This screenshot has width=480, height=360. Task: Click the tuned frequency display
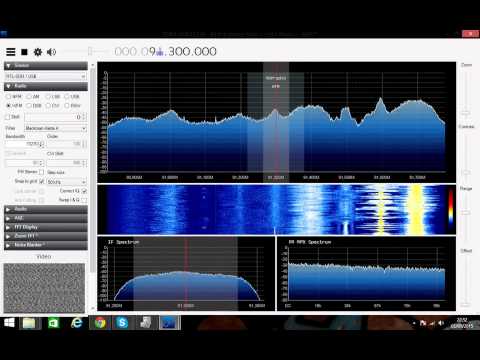pos(165,51)
